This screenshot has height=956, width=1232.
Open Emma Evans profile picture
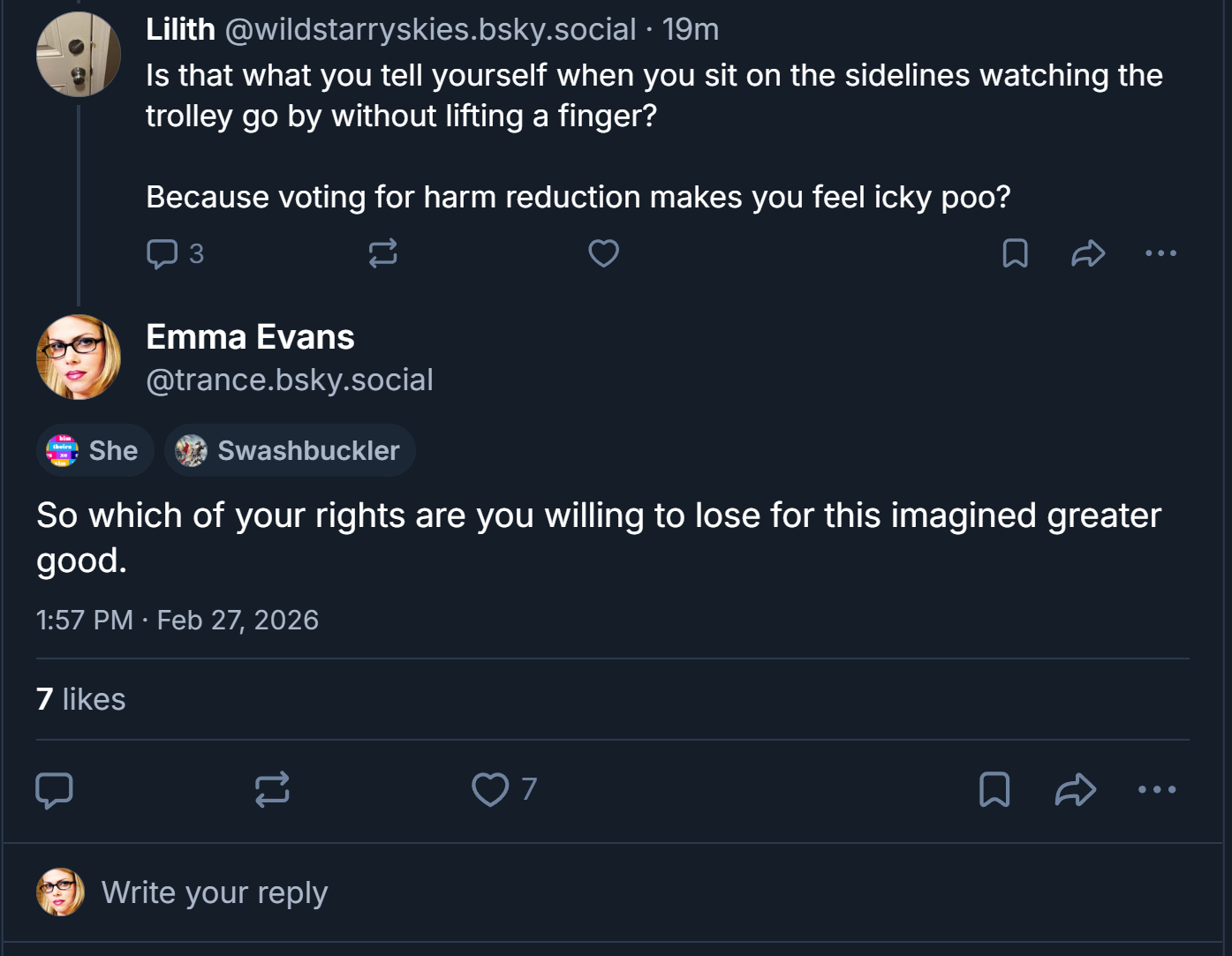[x=79, y=358]
